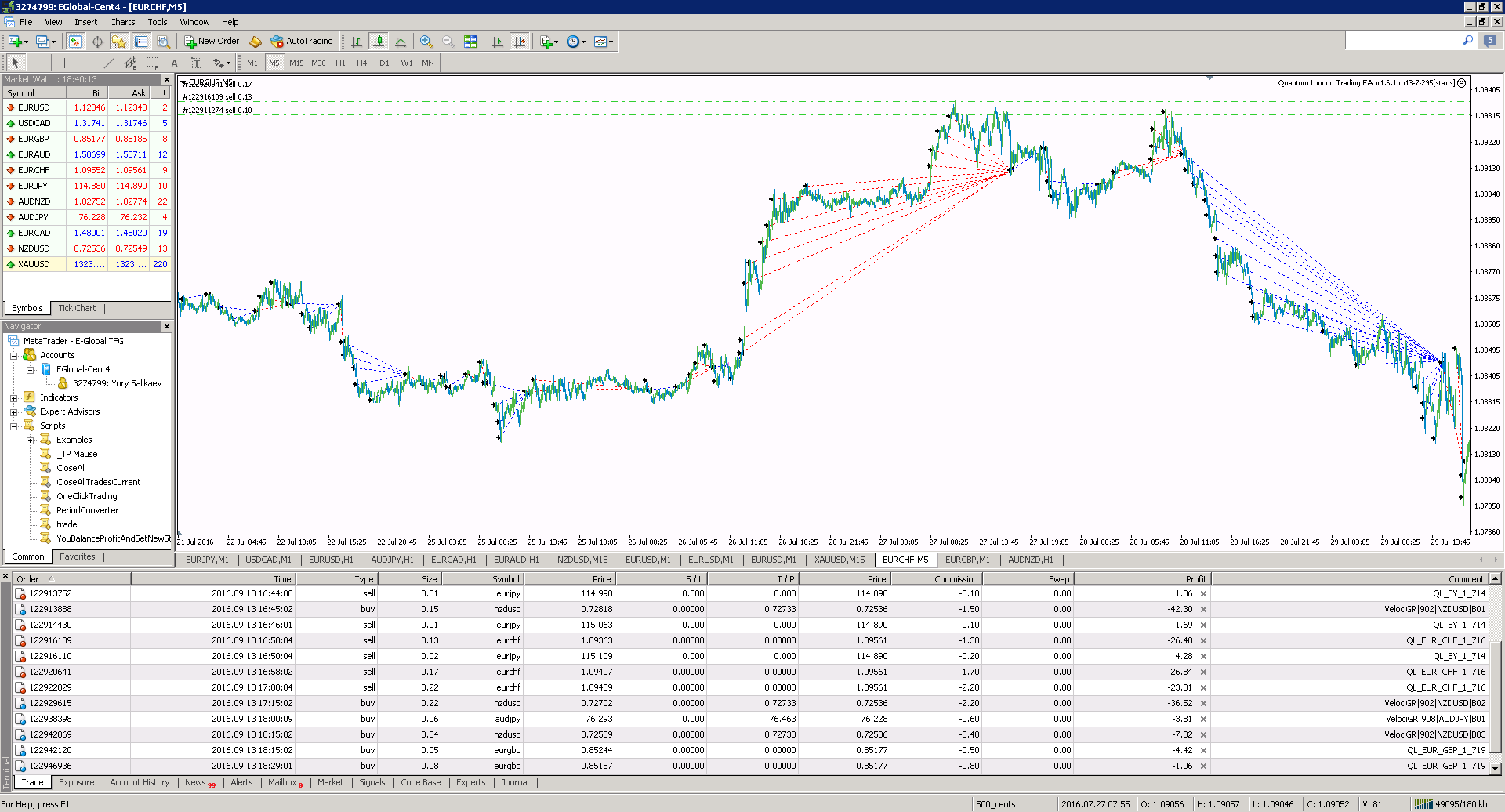This screenshot has width=1505, height=812.
Task: Open the Favorites tab in Navigator
Action: click(78, 556)
